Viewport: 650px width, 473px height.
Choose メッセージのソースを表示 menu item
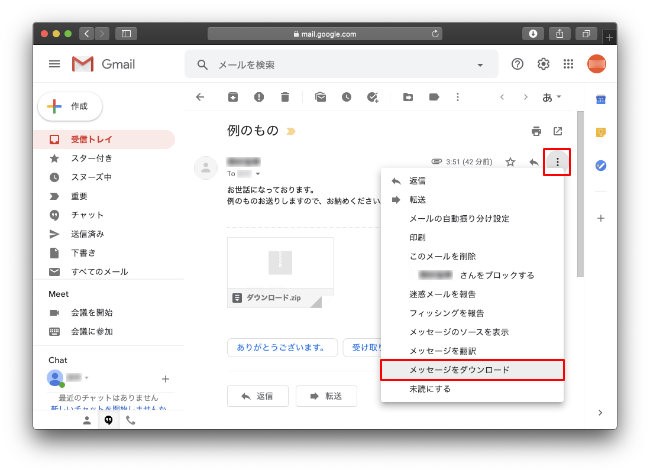459,332
